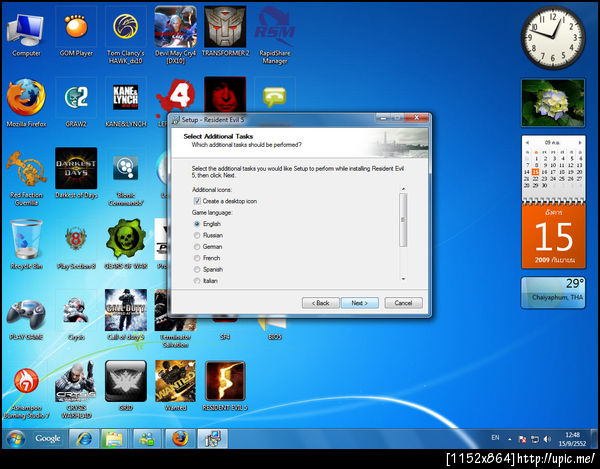
Task: Click the Back button in Setup
Action: pos(320,303)
